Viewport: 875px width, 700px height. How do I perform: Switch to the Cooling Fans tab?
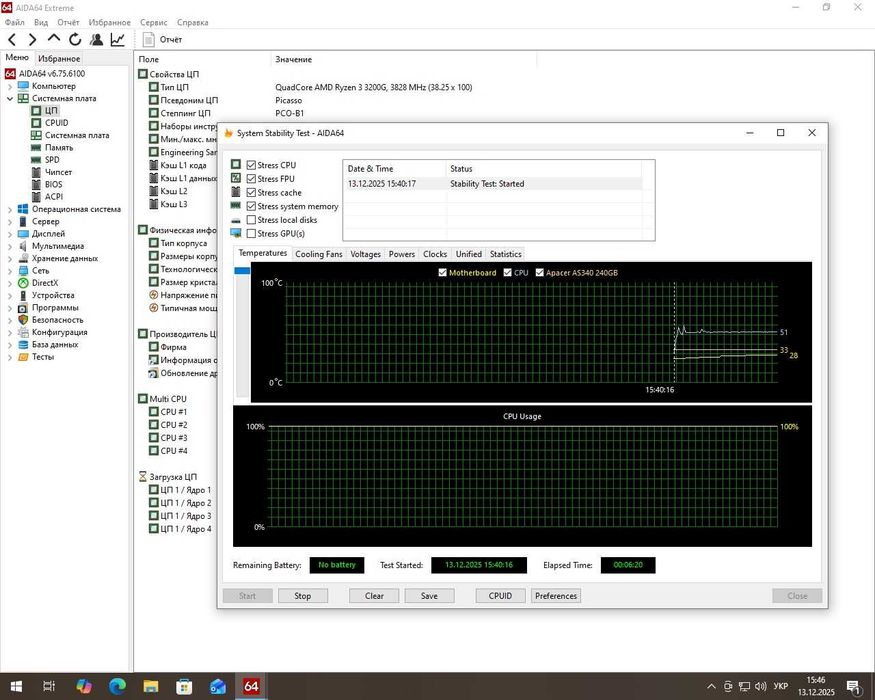point(318,254)
